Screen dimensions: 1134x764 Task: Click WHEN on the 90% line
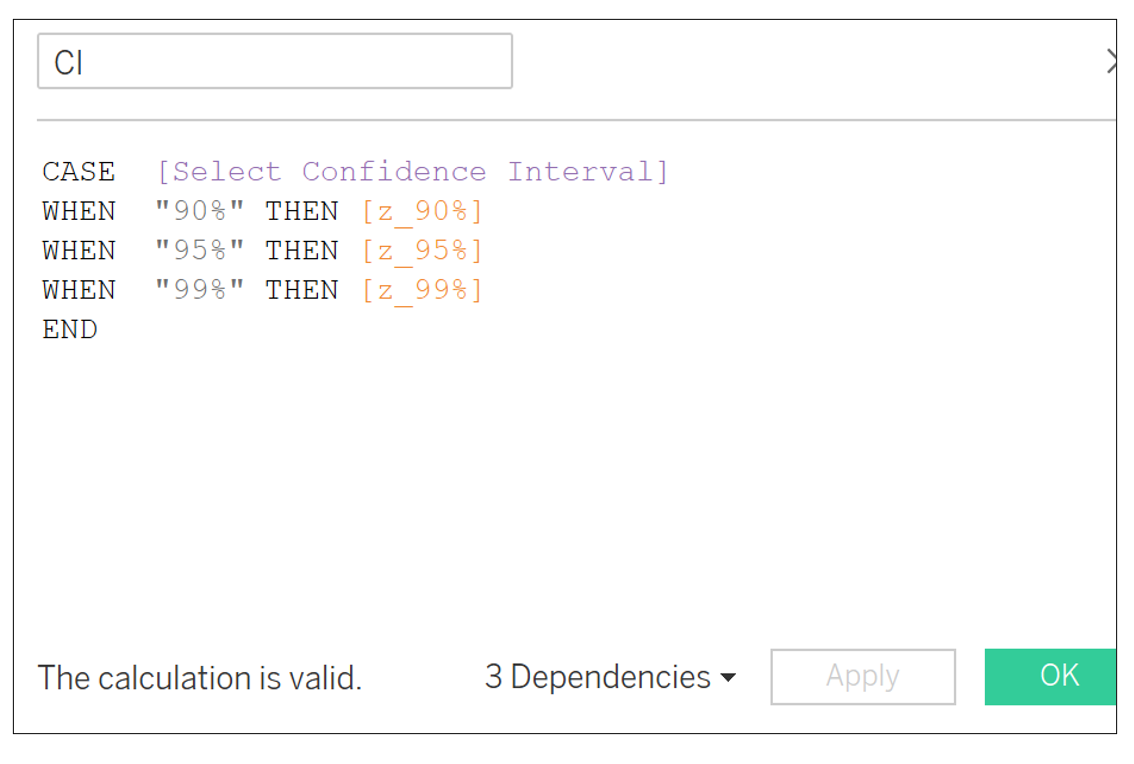[x=79, y=211]
